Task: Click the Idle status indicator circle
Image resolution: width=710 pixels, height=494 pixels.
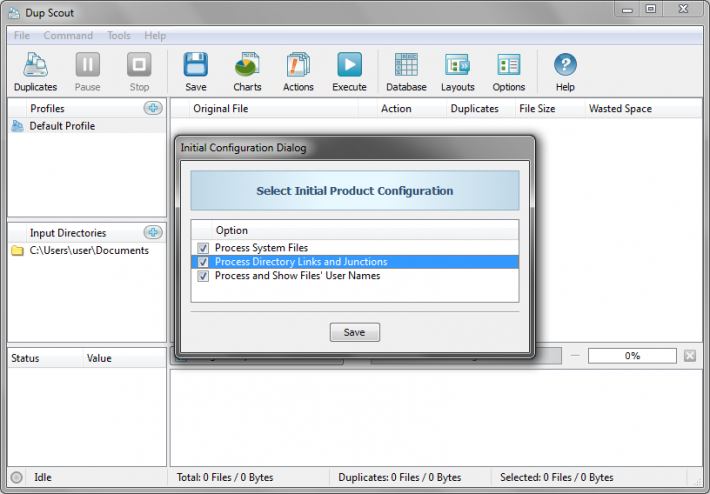Action: pos(16,477)
